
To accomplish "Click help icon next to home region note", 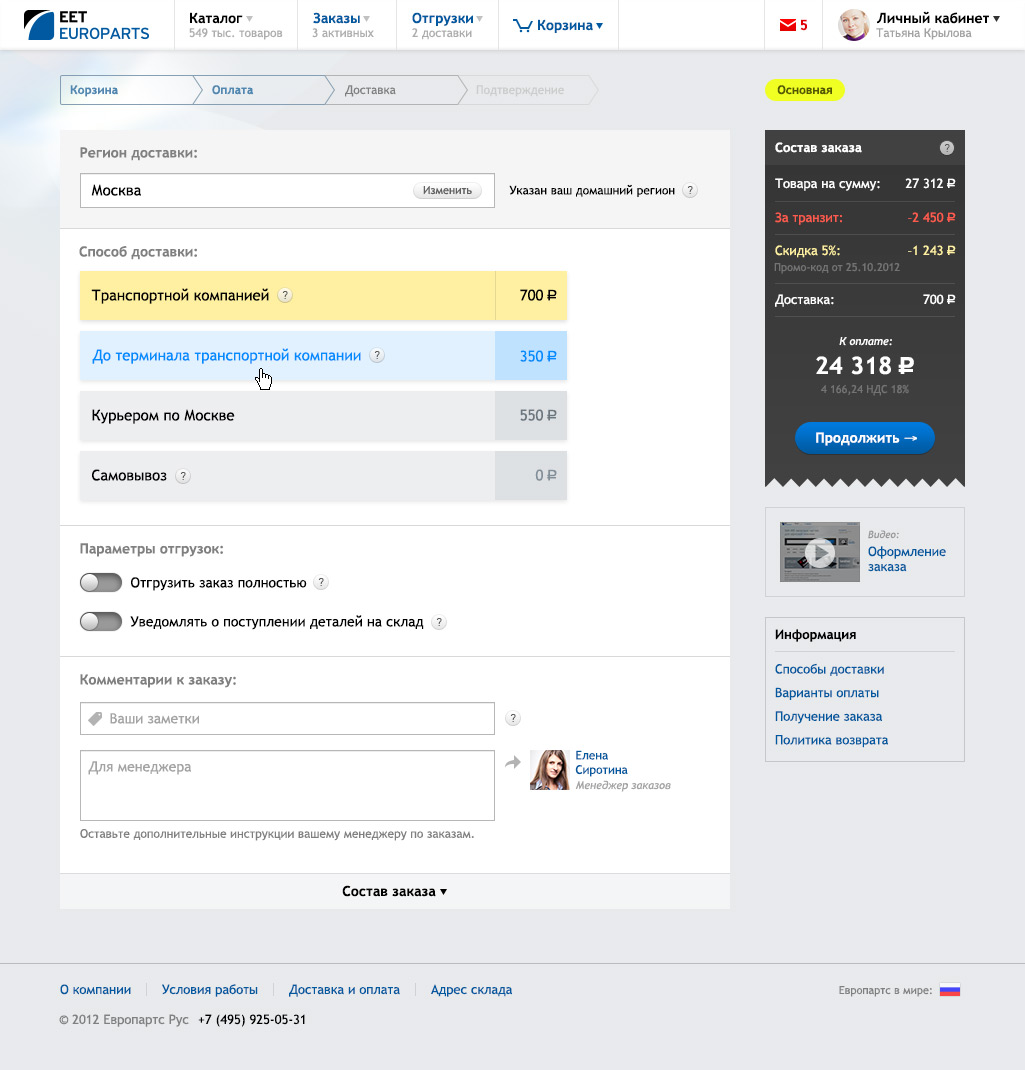I will point(690,191).
